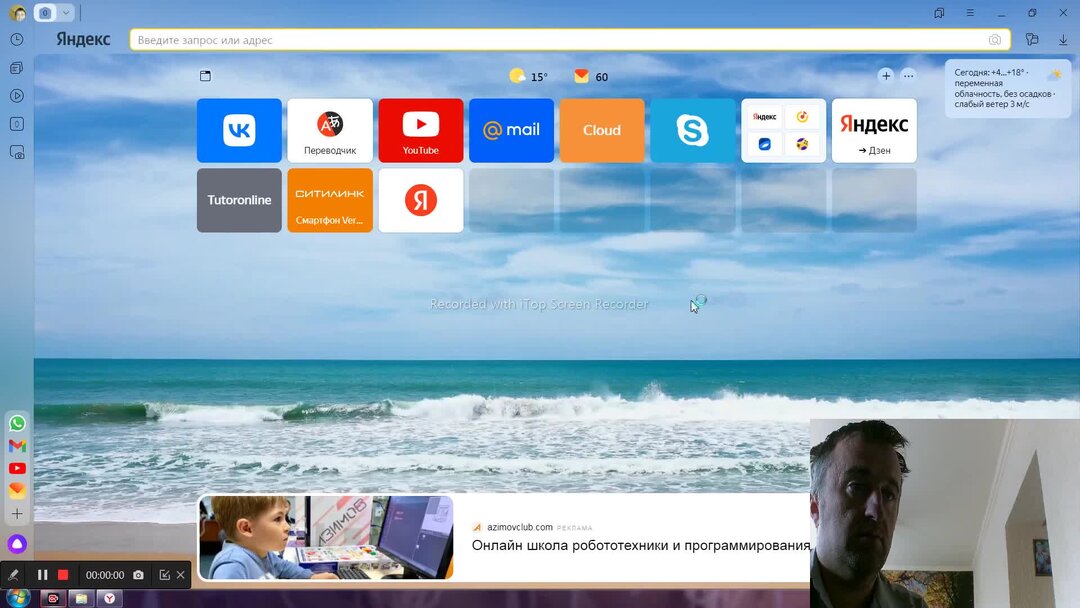1080x608 pixels.
Task: Open iTop Screen Recorder from taskbar
Action: [x=53, y=598]
